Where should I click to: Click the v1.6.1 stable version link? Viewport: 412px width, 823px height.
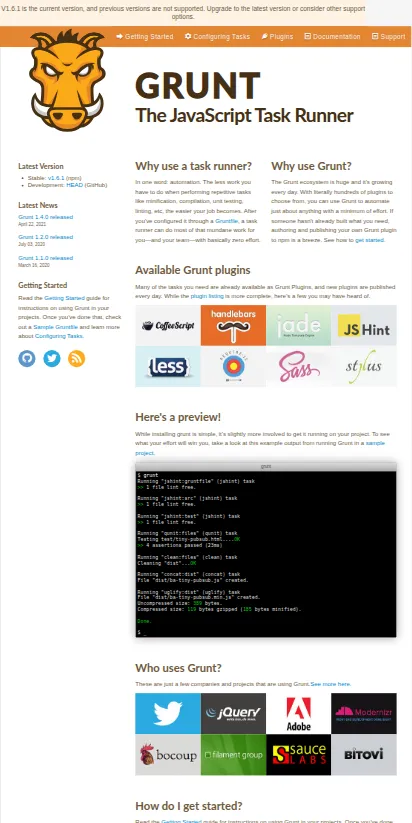(x=56, y=178)
